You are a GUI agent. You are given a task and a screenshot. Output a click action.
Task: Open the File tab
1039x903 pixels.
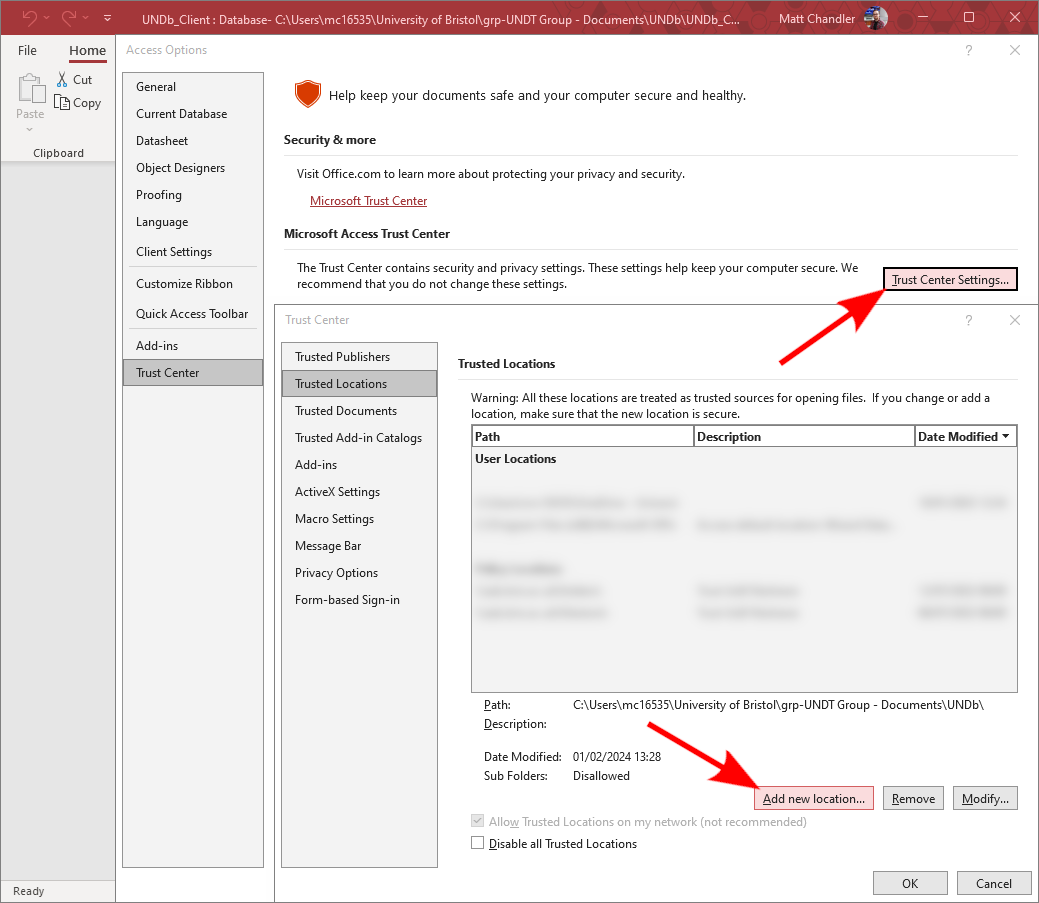(27, 50)
